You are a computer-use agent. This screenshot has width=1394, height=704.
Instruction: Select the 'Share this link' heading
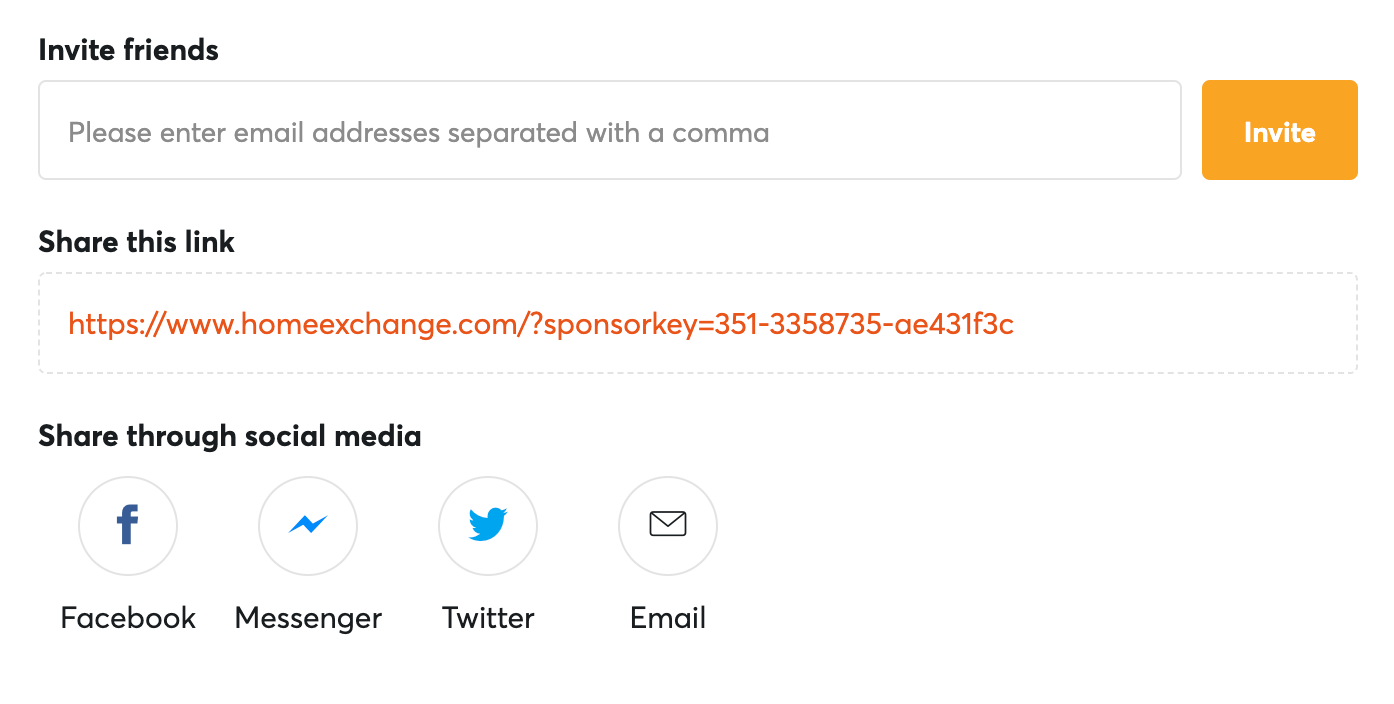pyautogui.click(x=136, y=241)
